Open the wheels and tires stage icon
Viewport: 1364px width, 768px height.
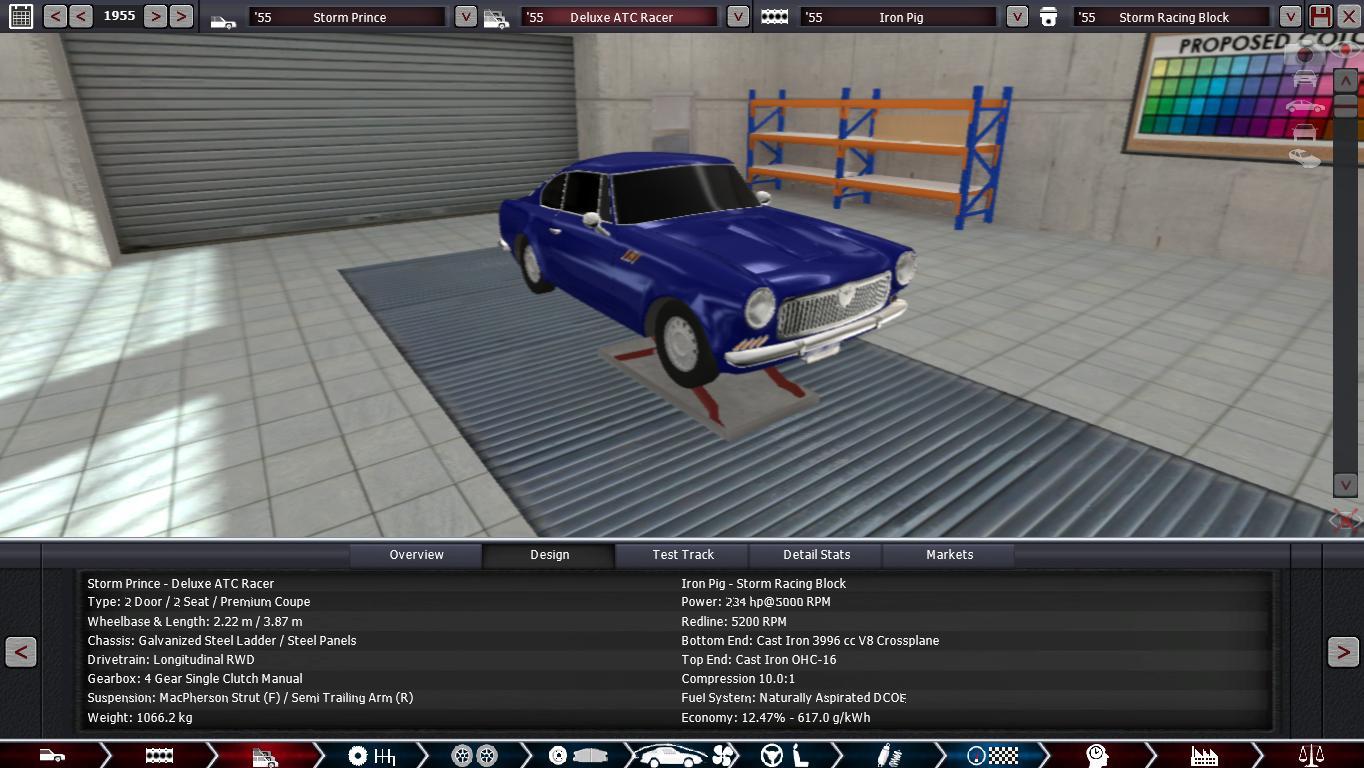[474, 755]
